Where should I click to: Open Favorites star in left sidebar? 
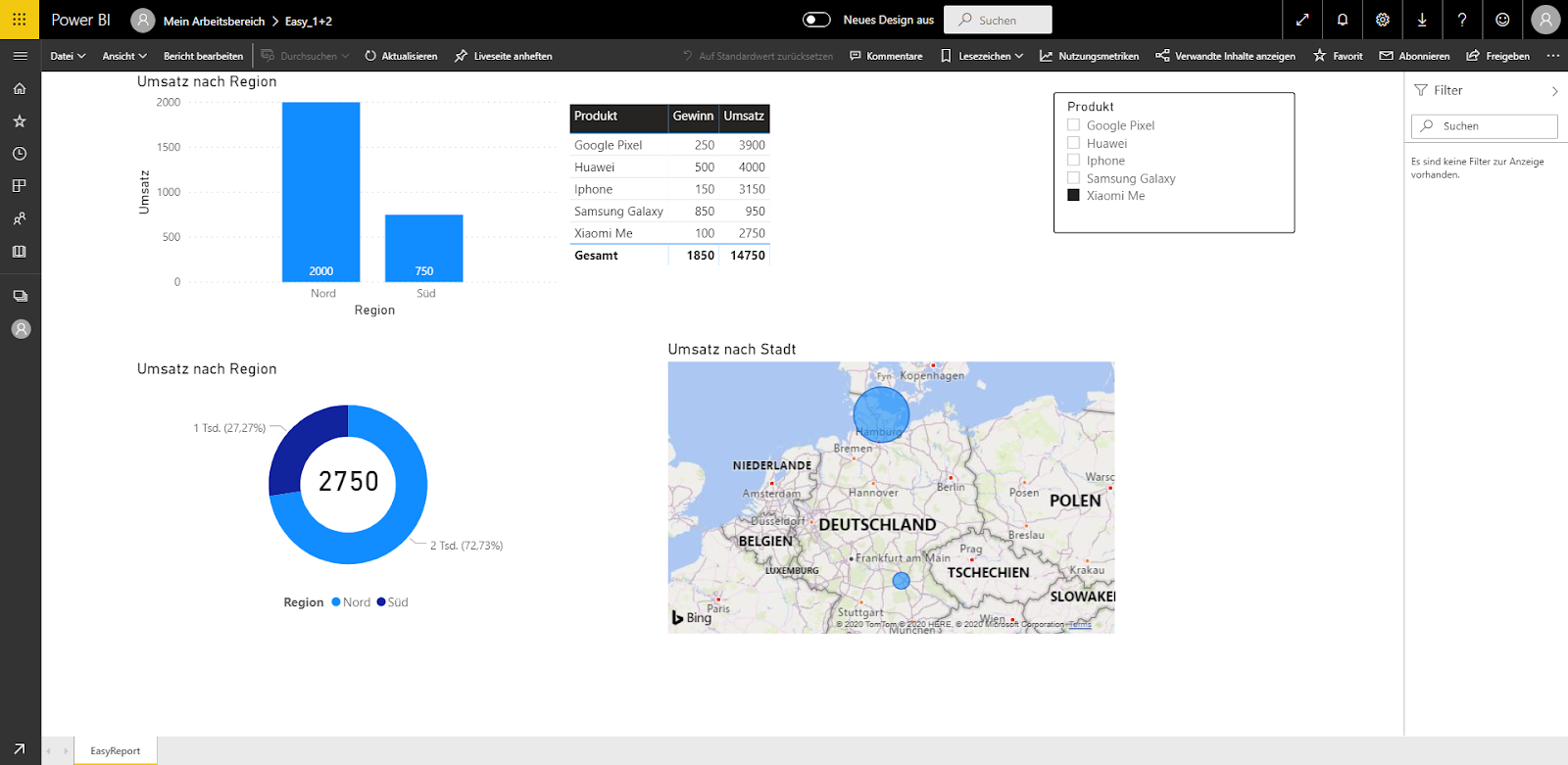(20, 121)
